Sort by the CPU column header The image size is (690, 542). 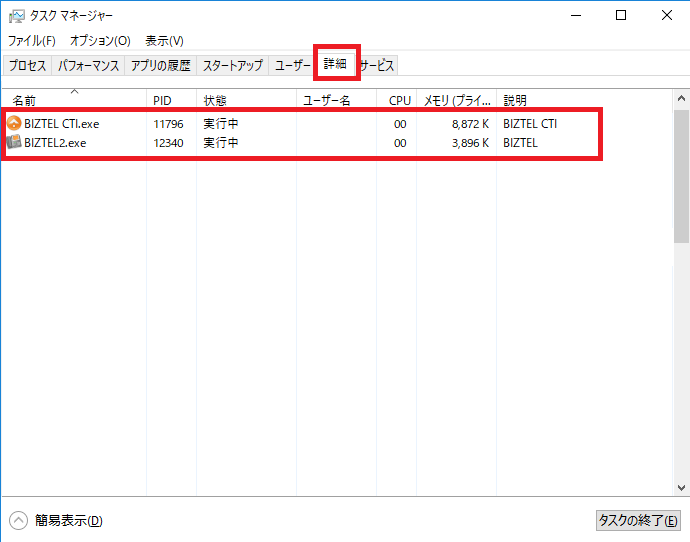click(x=396, y=100)
